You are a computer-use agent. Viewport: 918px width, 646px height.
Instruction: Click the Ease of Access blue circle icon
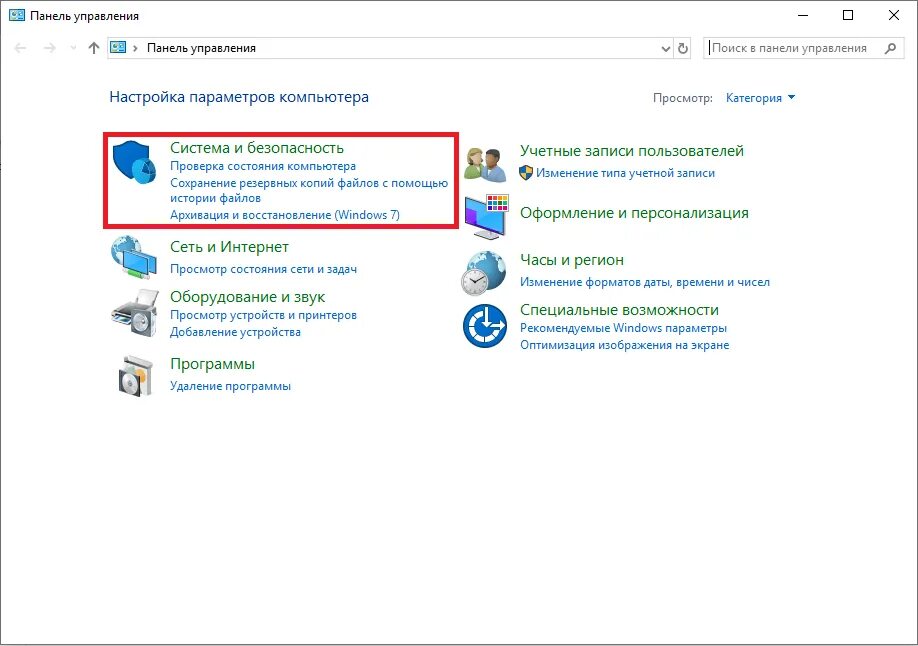click(x=485, y=326)
